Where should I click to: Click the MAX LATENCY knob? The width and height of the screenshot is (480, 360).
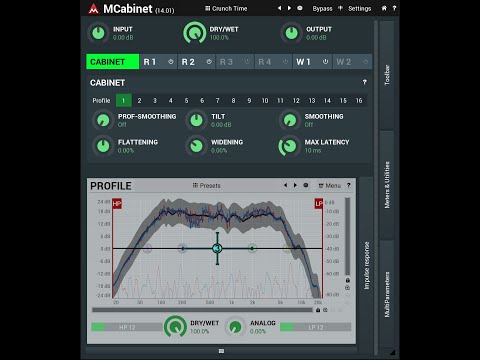click(x=289, y=146)
